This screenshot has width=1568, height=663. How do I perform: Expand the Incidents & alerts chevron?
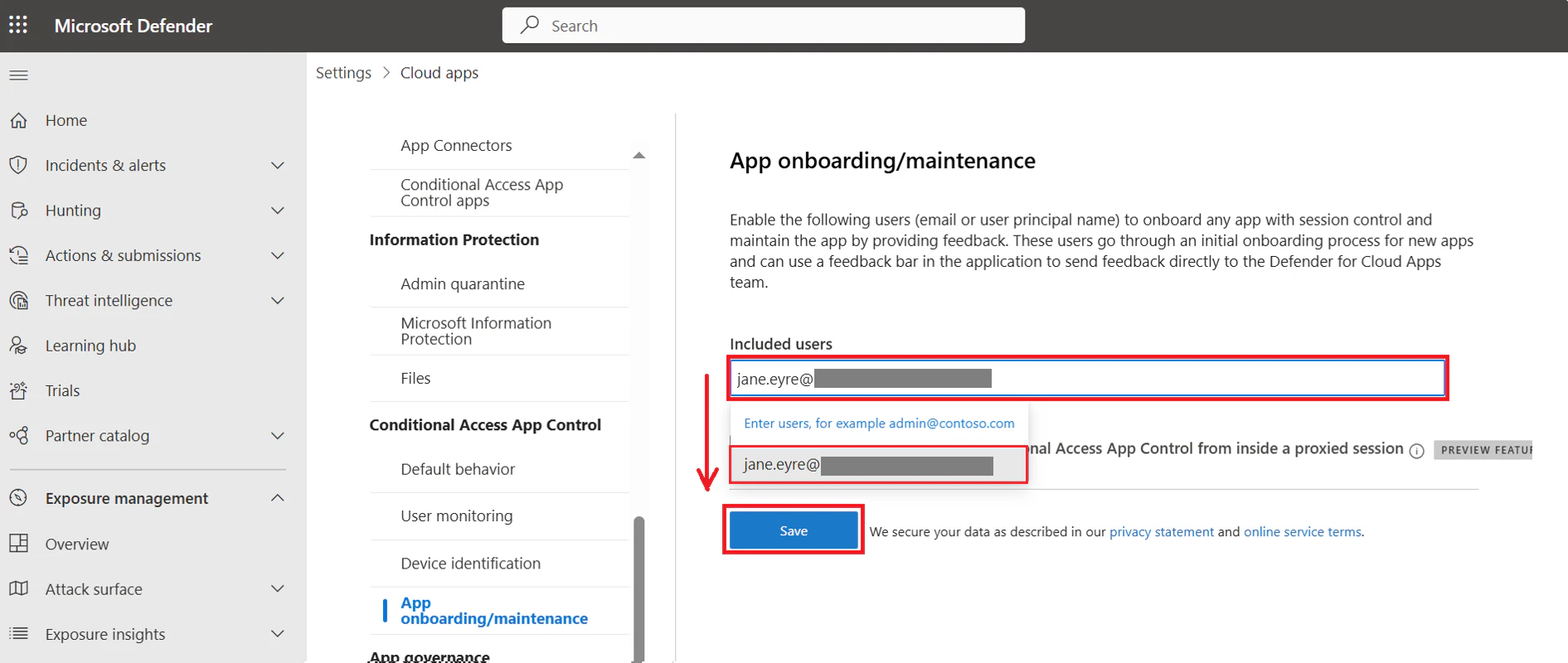(278, 166)
